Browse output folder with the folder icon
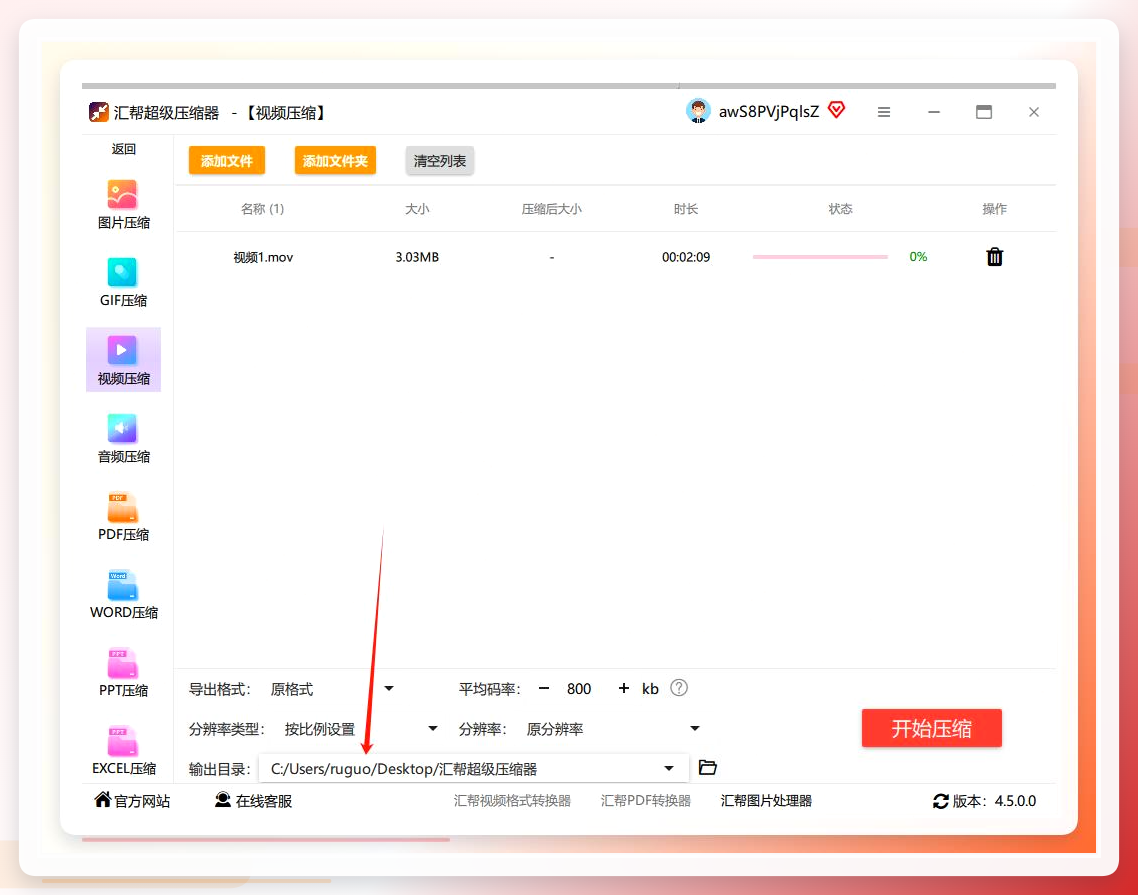 coord(708,767)
